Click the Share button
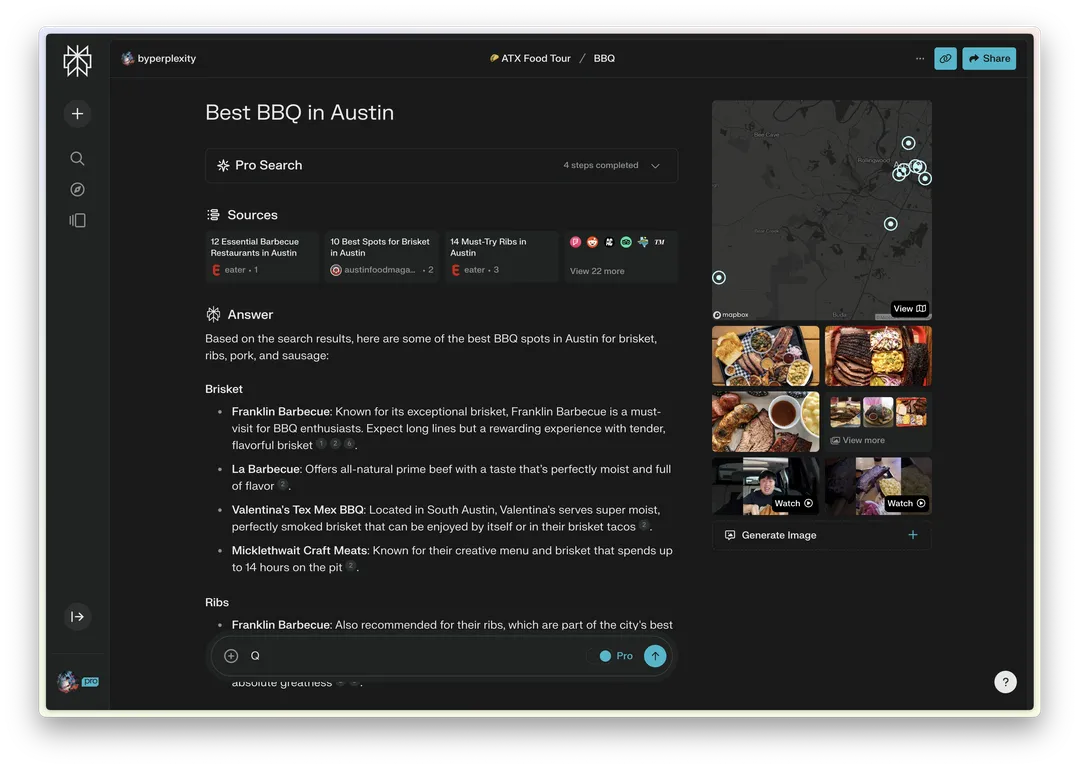 pyautogui.click(x=989, y=59)
